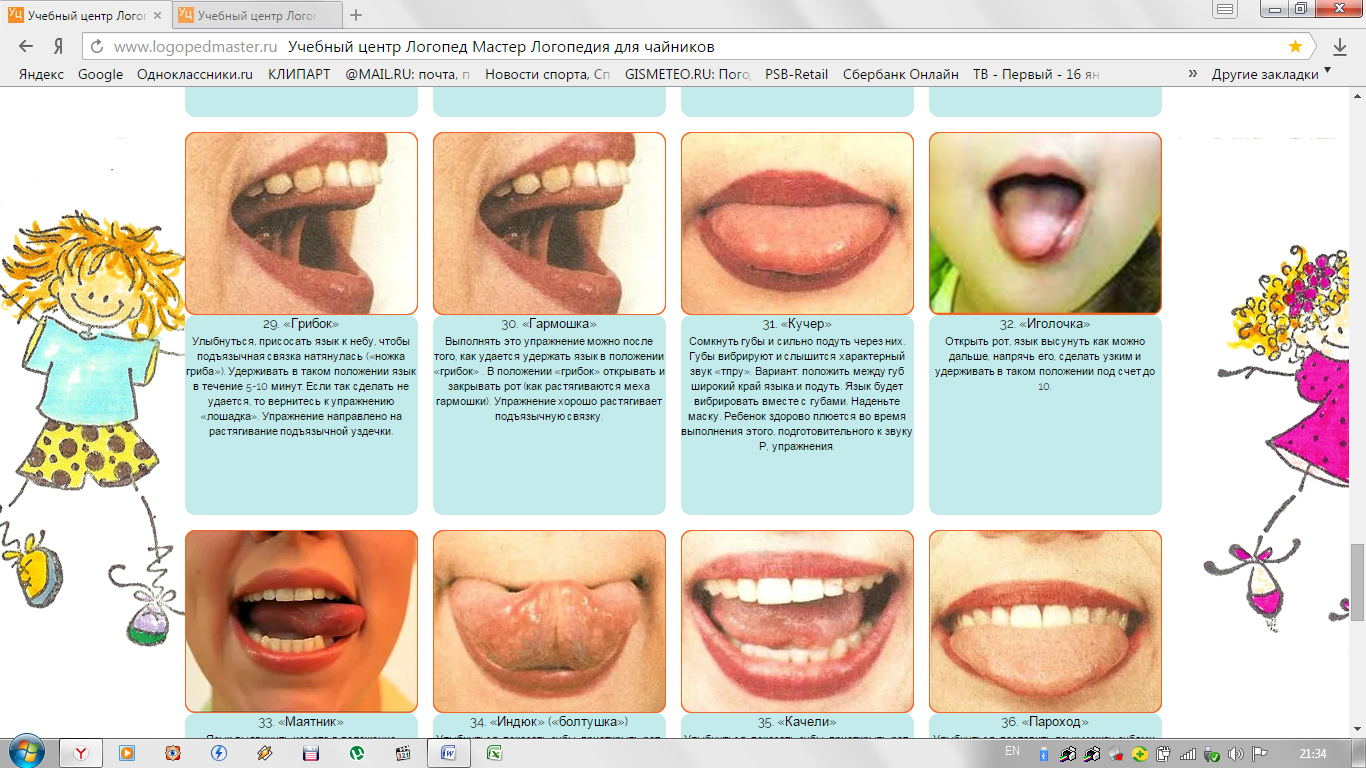The image size is (1366, 768).
Task: Open the downloads arrow icon
Action: click(1340, 46)
